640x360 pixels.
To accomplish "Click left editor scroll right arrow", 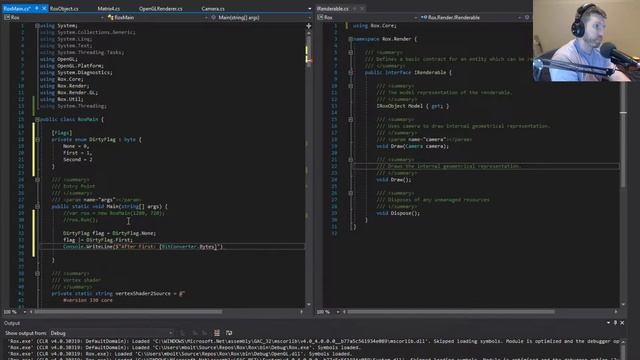I will pyautogui.click(x=302, y=312).
